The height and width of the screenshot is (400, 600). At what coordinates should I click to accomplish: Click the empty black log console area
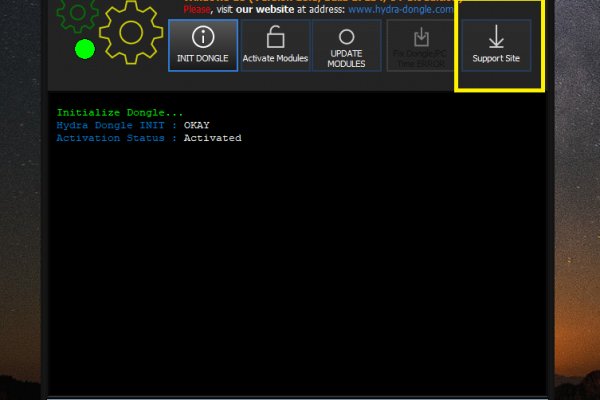(300, 270)
